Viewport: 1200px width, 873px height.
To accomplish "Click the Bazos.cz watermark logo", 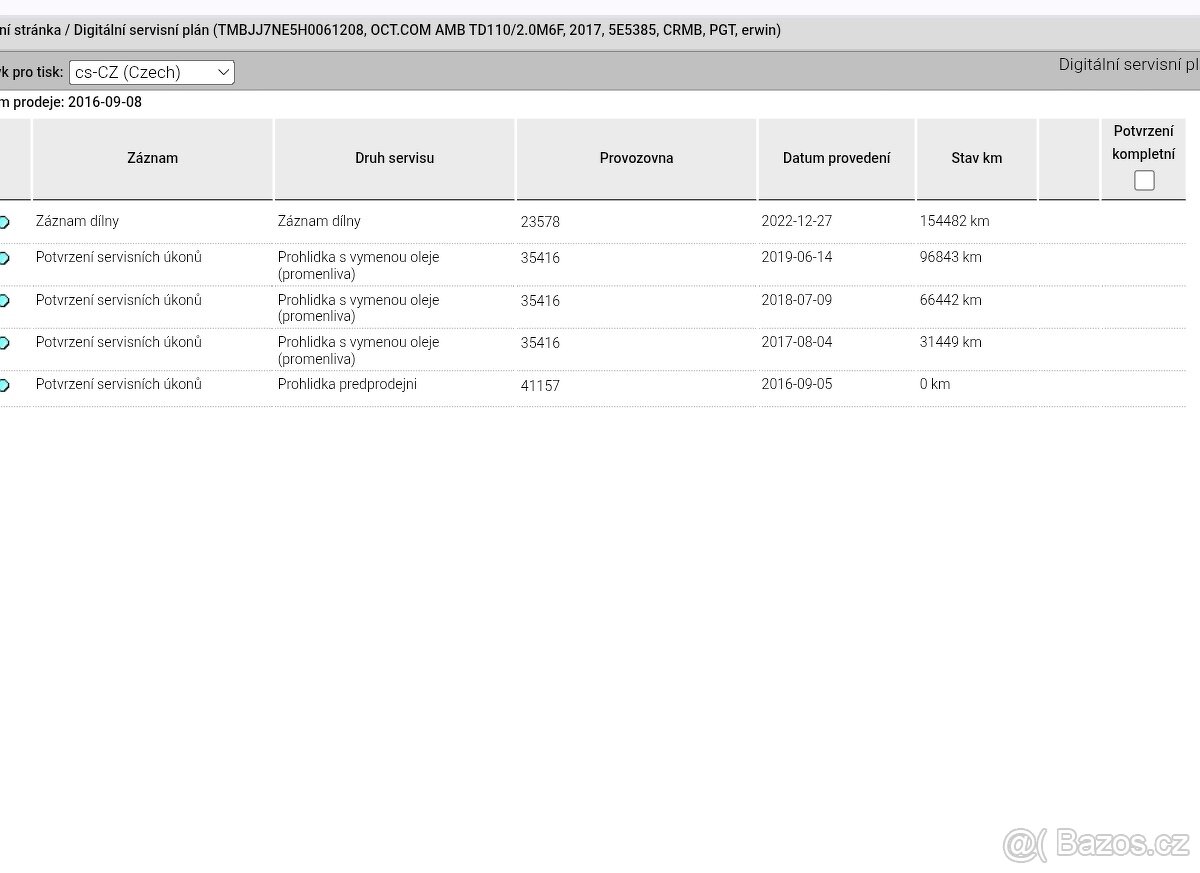I will click(x=1096, y=845).
